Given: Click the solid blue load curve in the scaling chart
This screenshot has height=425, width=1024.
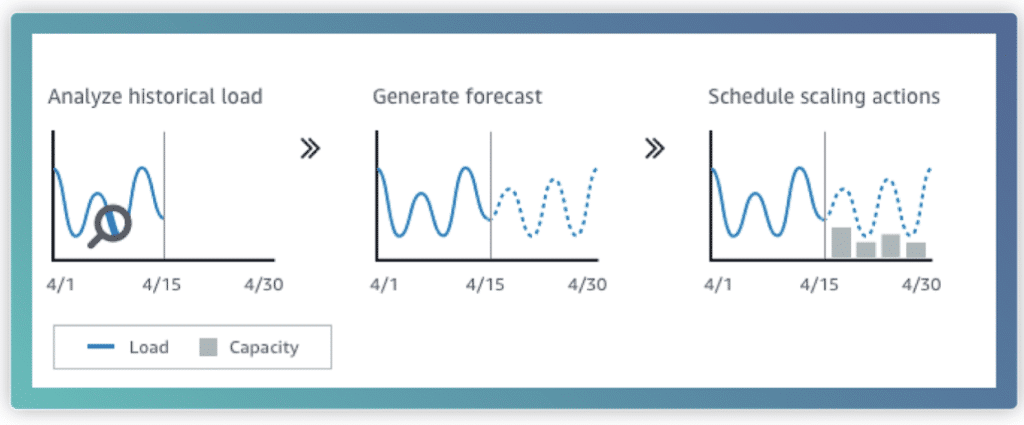Looking at the screenshot, I should pos(768,201).
